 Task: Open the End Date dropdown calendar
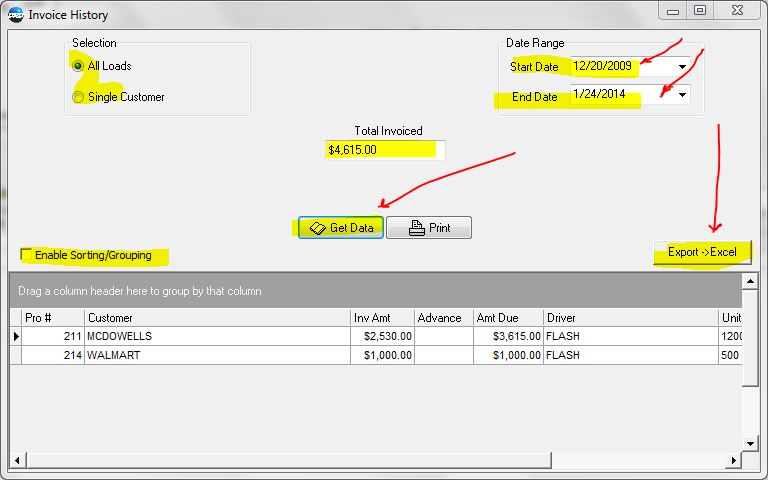pyautogui.click(x=682, y=95)
